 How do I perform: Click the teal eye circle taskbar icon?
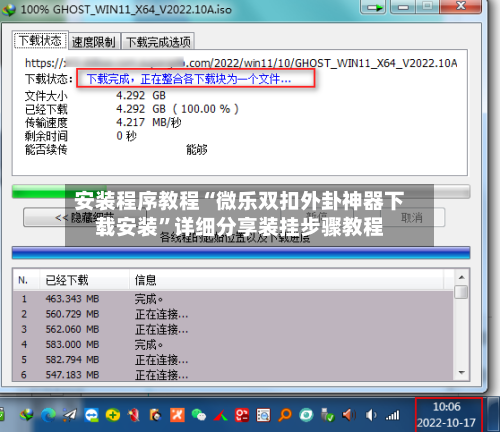[x=306, y=415]
